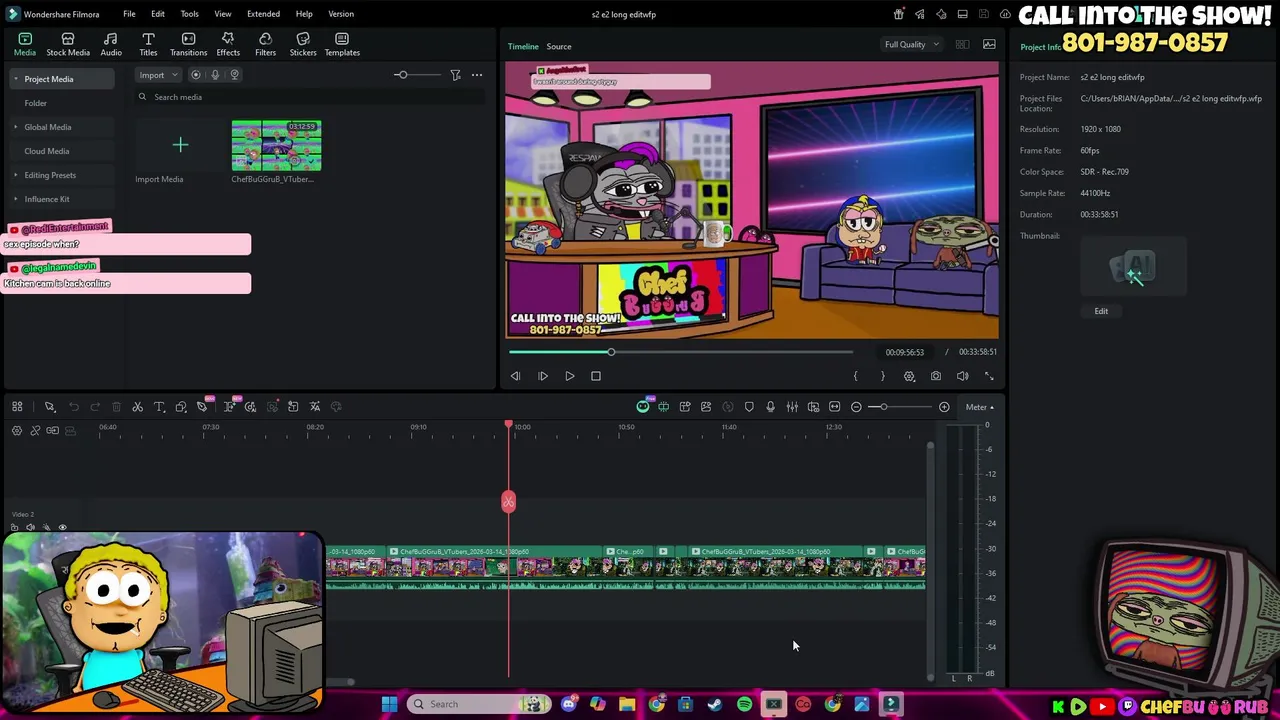Image resolution: width=1280 pixels, height=720 pixels.
Task: Expand the Global Media tree item
Action: pyautogui.click(x=15, y=127)
